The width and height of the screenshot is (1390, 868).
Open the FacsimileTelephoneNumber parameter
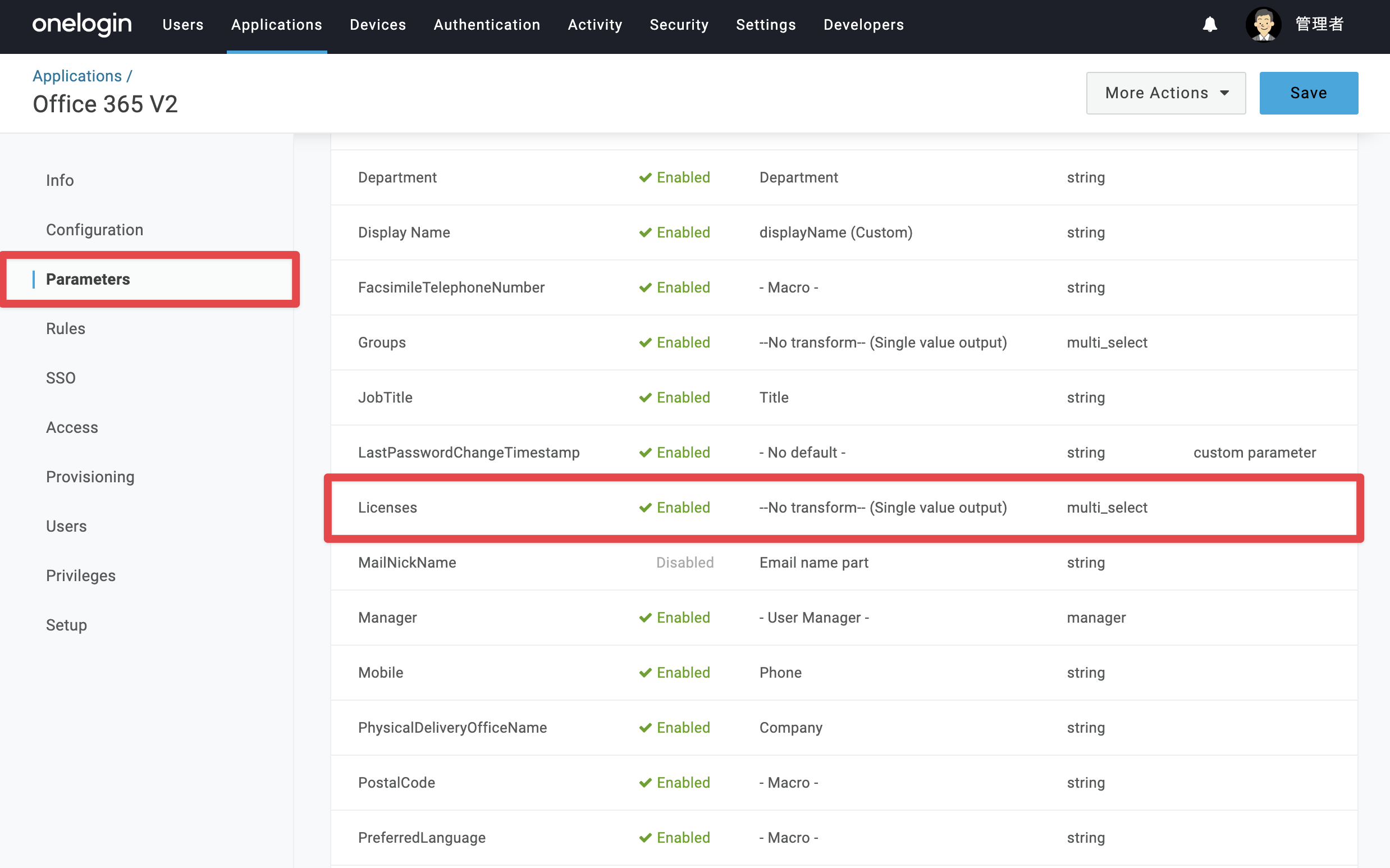(844, 287)
